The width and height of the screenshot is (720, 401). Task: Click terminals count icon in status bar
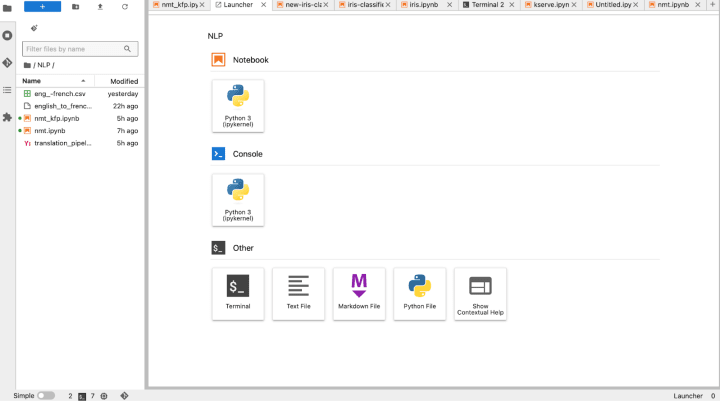(82, 396)
